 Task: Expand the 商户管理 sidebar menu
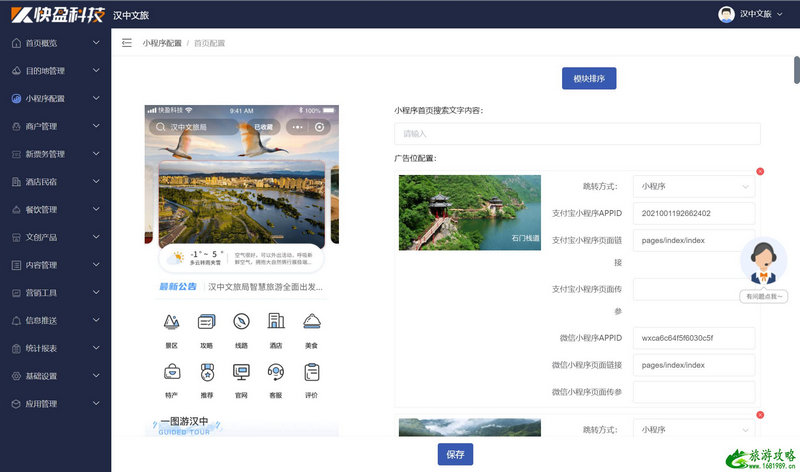55,127
